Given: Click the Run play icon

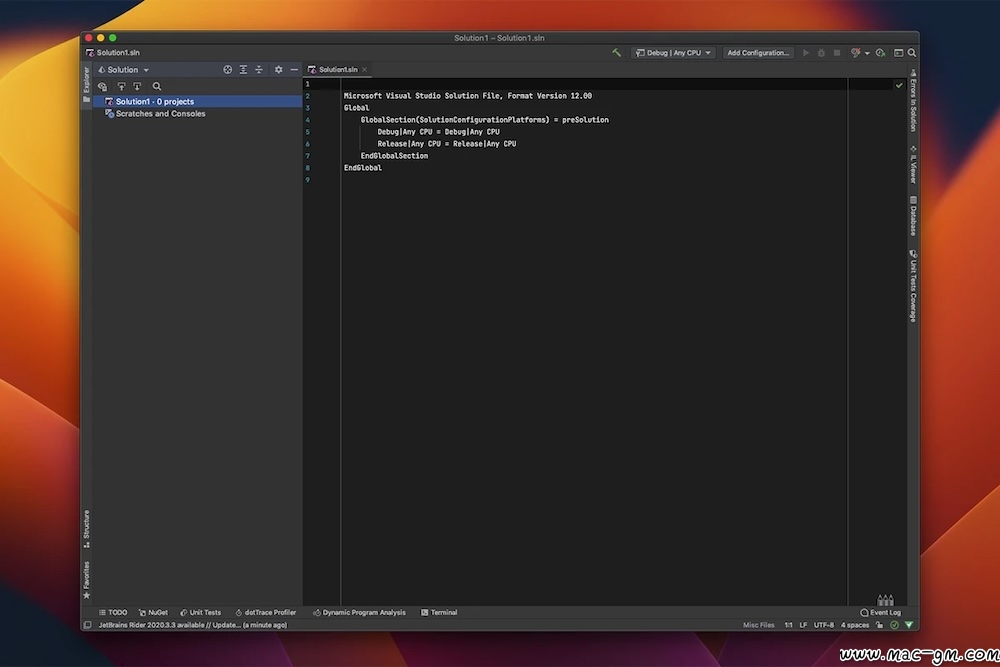Looking at the screenshot, I should point(805,53).
